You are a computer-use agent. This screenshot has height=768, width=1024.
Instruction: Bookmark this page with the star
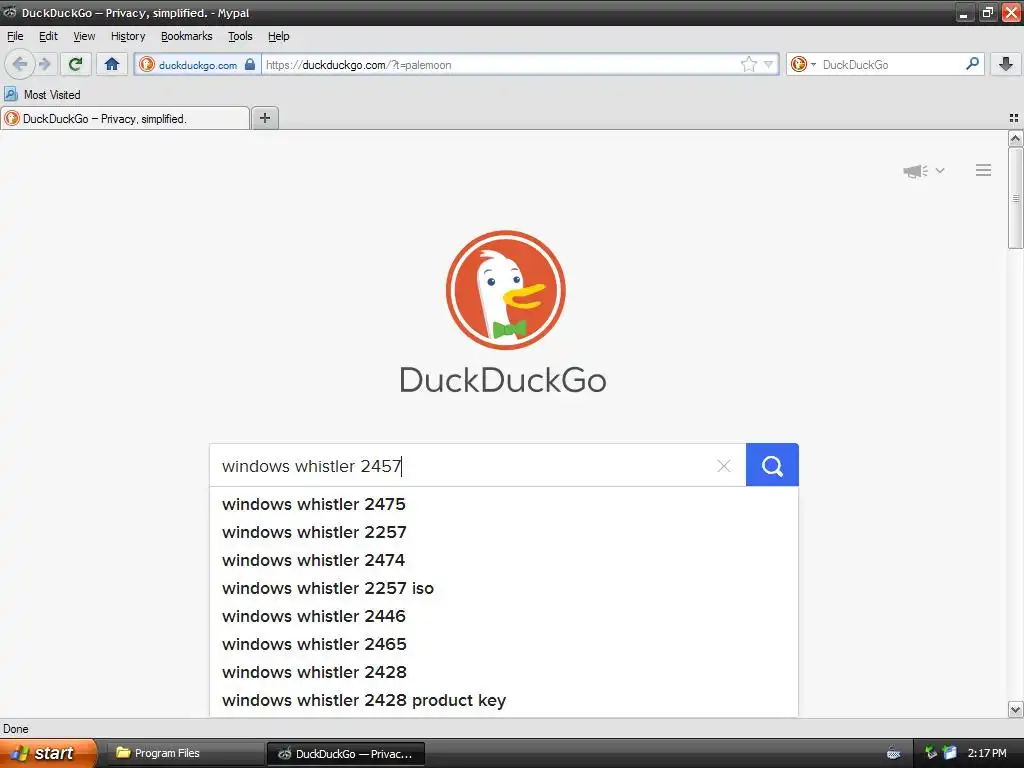click(748, 64)
